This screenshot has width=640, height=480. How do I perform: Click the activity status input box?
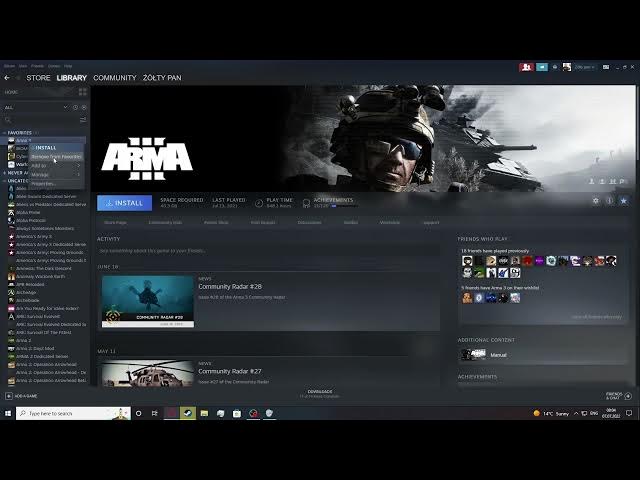click(x=269, y=251)
